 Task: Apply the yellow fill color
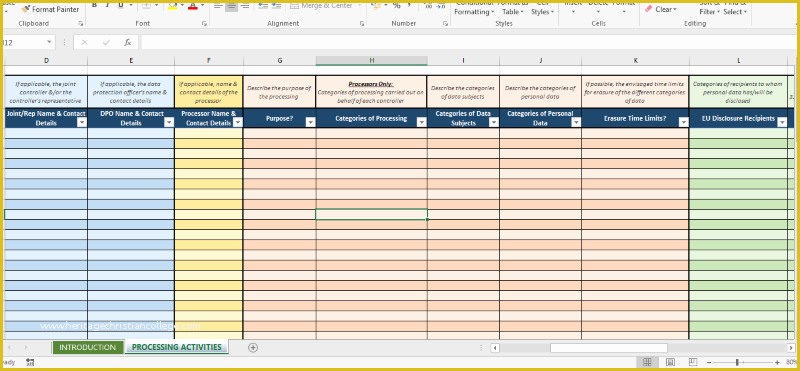pyautogui.click(x=172, y=6)
